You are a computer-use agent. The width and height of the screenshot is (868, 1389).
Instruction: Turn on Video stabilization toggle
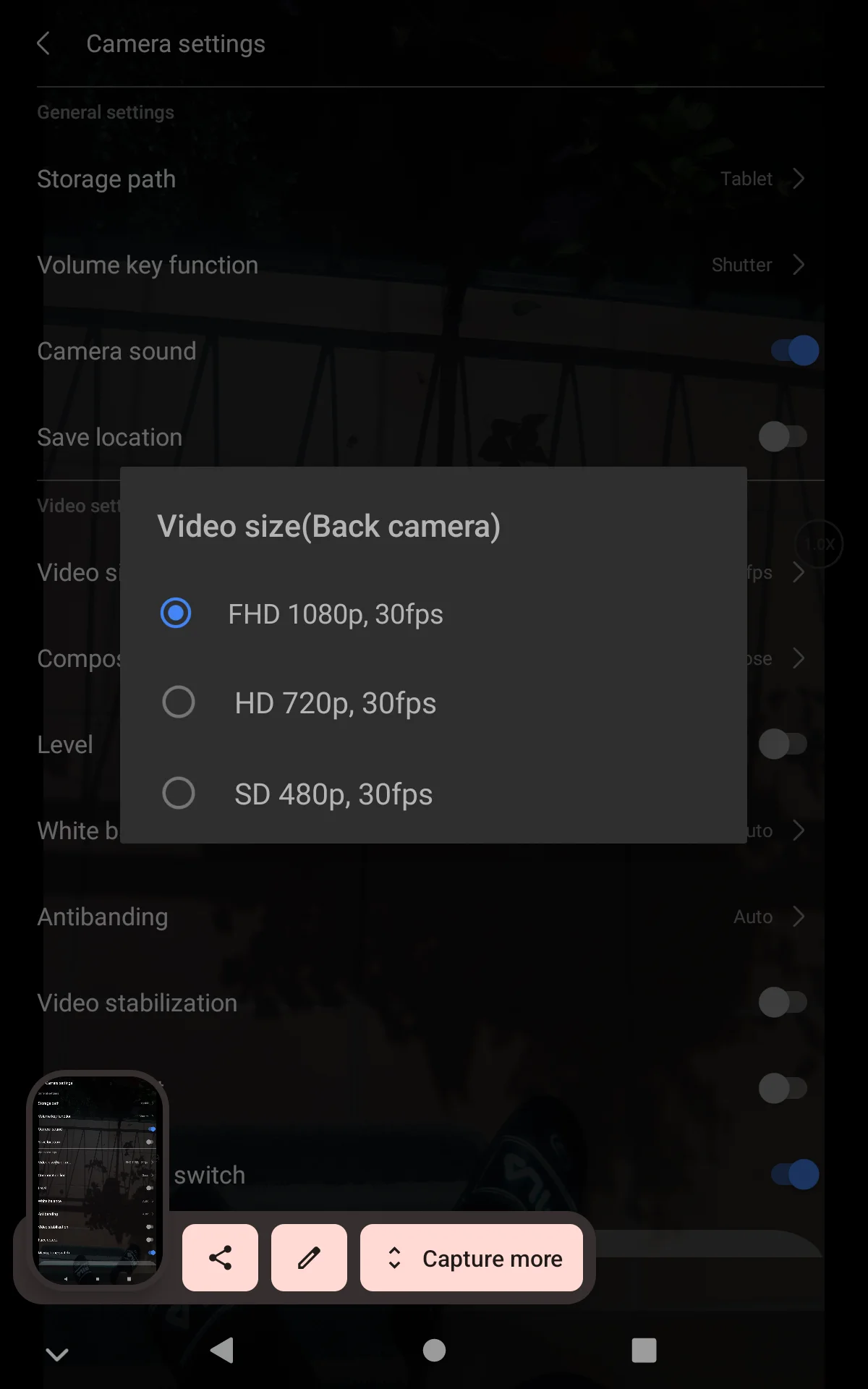tap(783, 1003)
